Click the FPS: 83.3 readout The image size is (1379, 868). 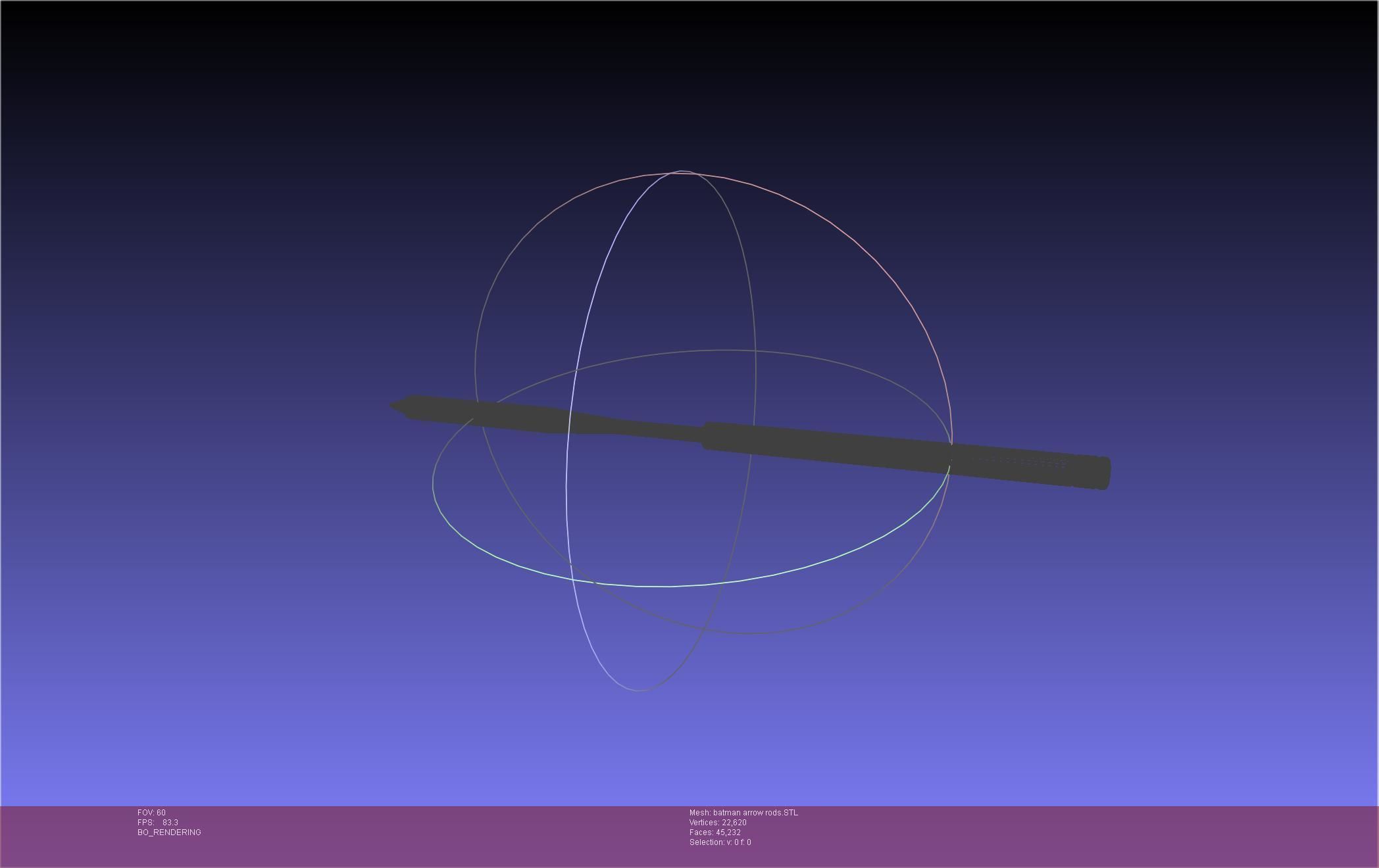158,823
